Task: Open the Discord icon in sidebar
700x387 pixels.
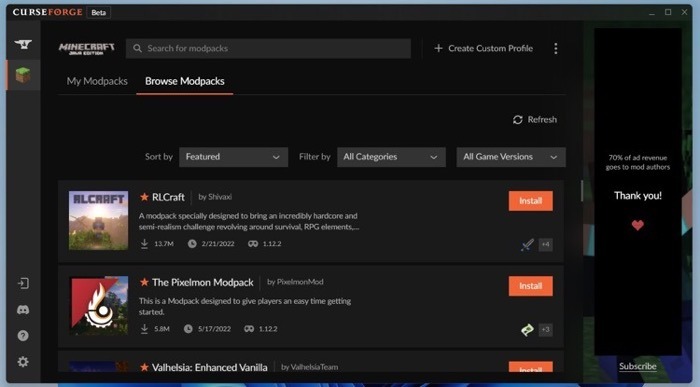Action: point(23,309)
